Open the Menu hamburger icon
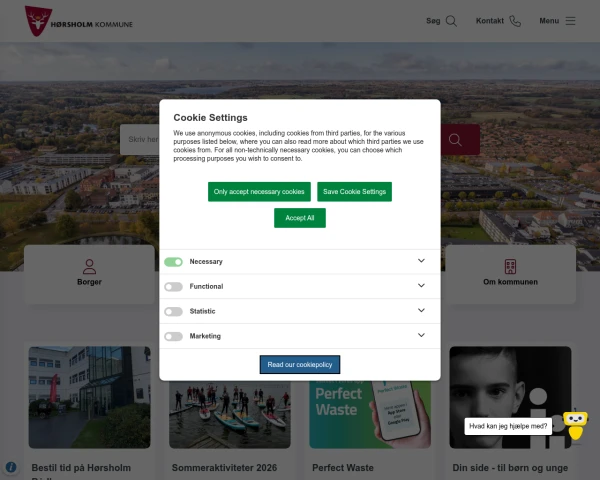 pos(570,21)
